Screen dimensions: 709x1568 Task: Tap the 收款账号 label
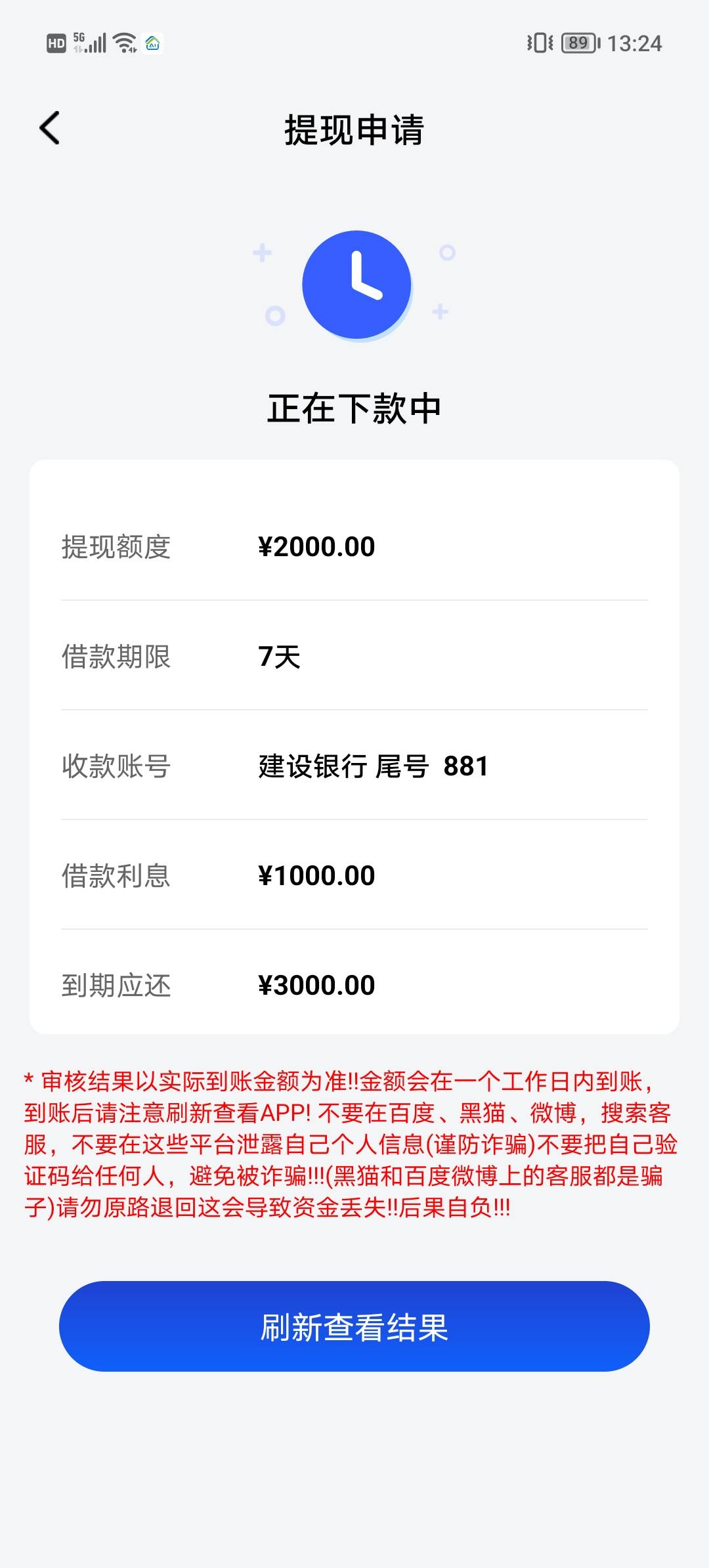click(x=116, y=766)
